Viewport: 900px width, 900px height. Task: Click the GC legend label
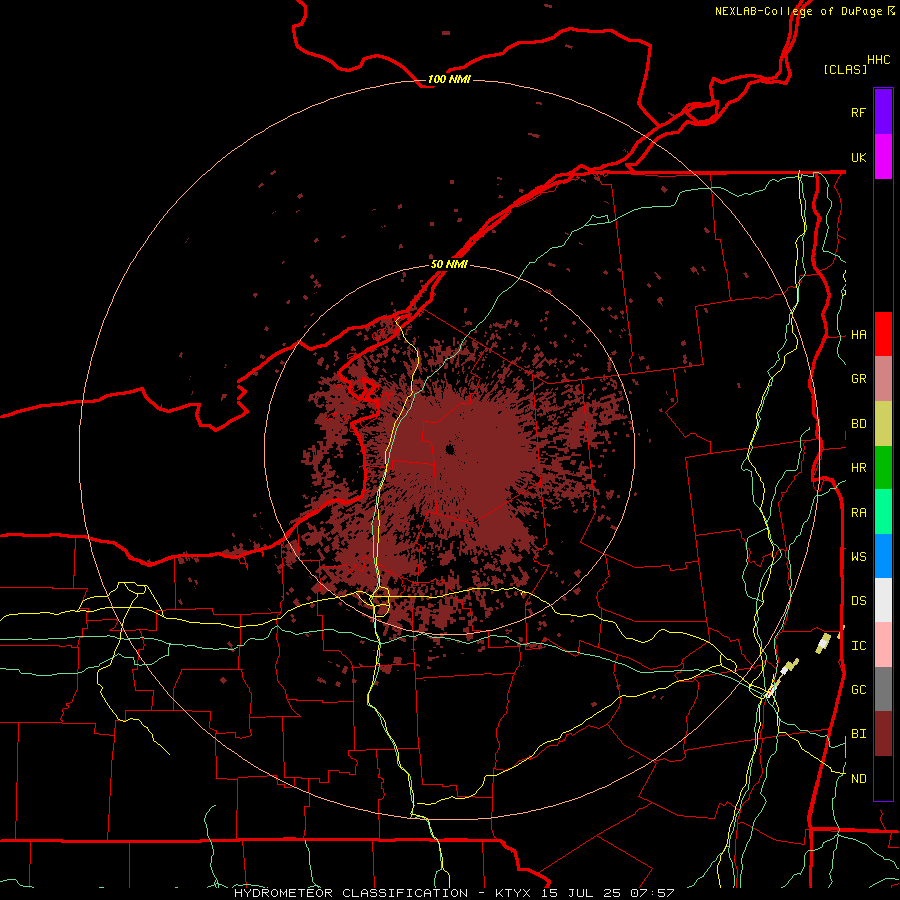click(858, 690)
